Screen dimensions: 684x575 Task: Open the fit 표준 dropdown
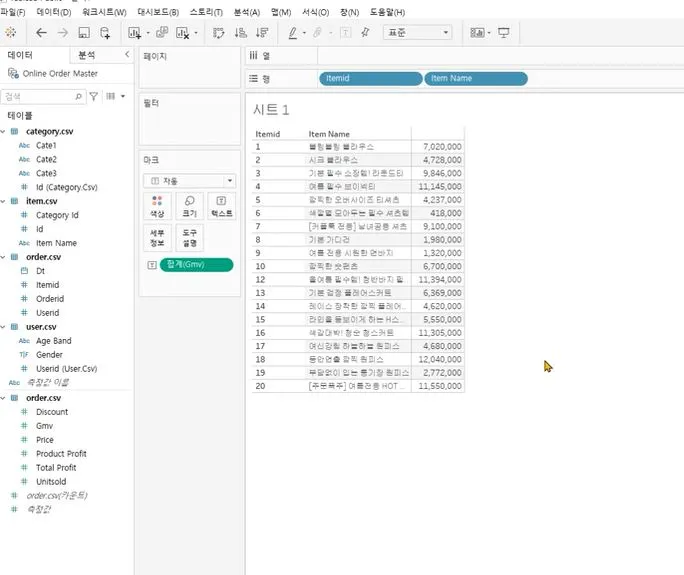coord(417,33)
